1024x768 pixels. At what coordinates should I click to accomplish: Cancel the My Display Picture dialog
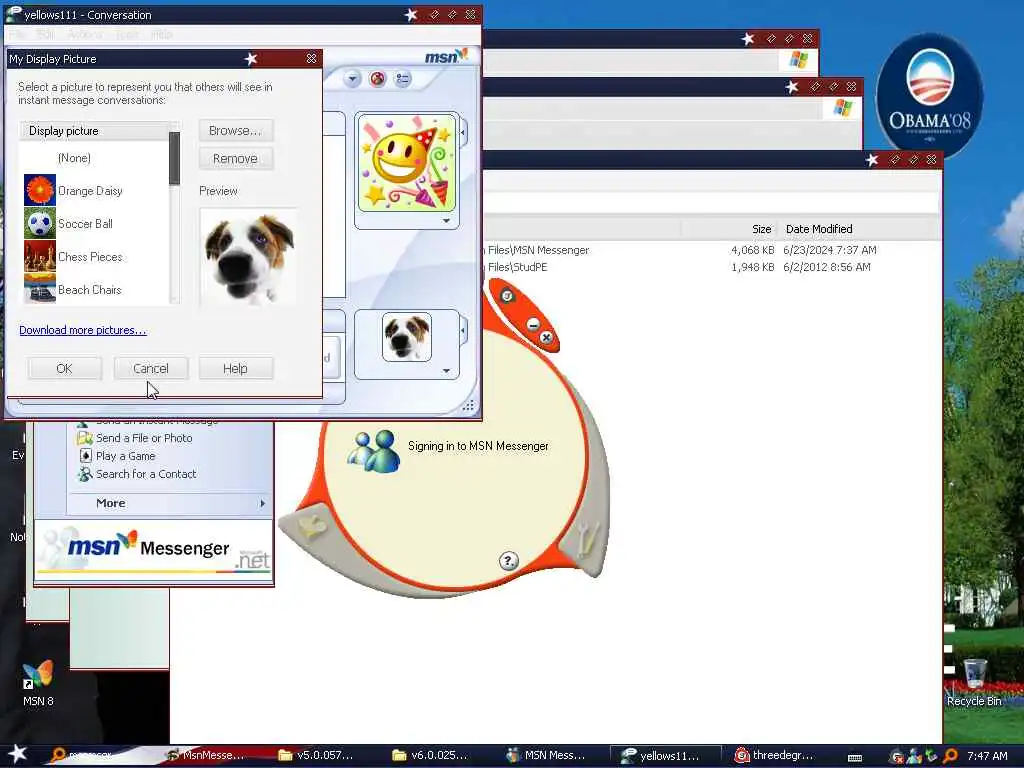pyautogui.click(x=151, y=368)
